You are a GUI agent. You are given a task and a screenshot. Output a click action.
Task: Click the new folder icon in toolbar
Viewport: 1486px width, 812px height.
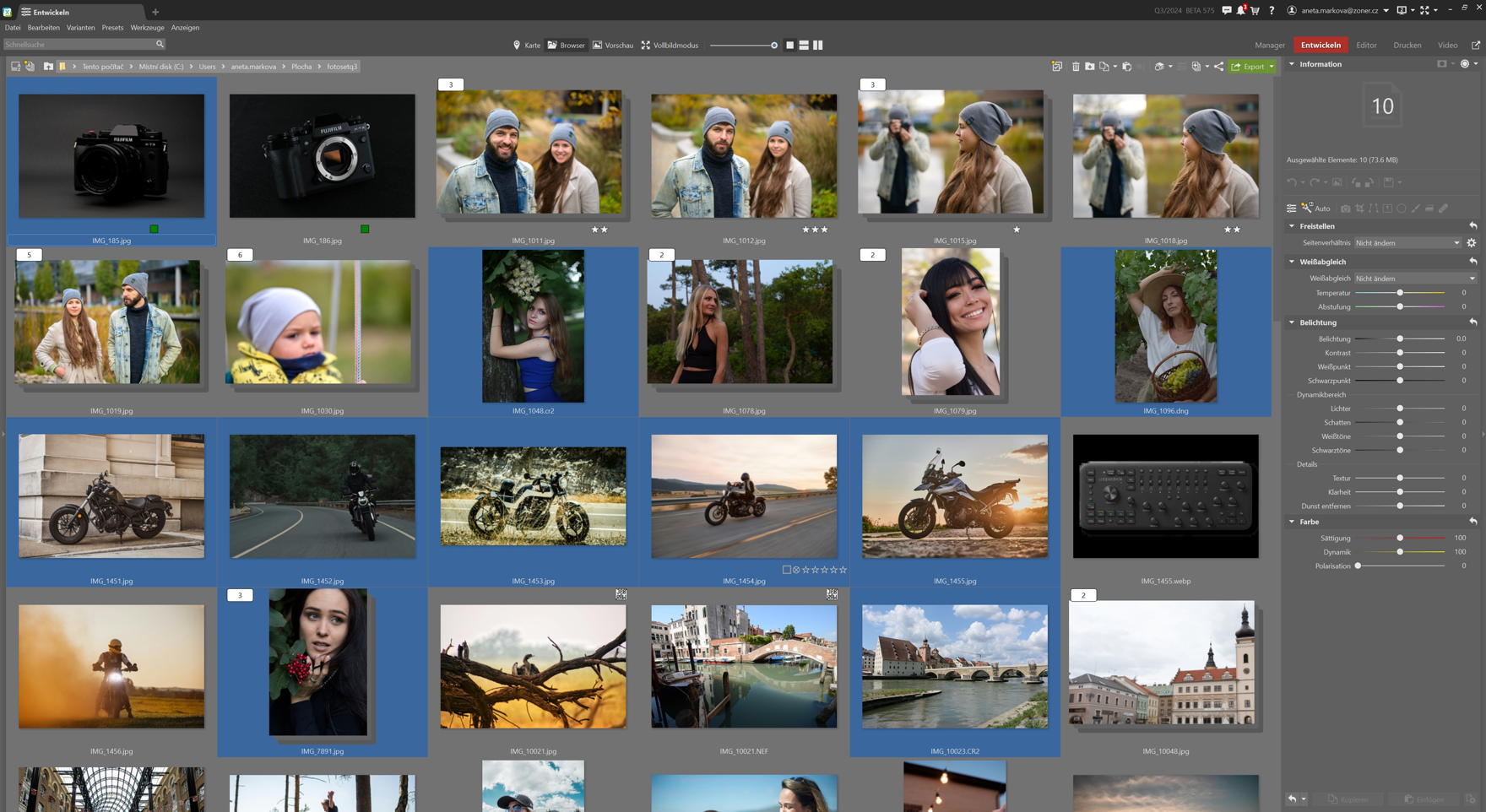coord(1090,67)
